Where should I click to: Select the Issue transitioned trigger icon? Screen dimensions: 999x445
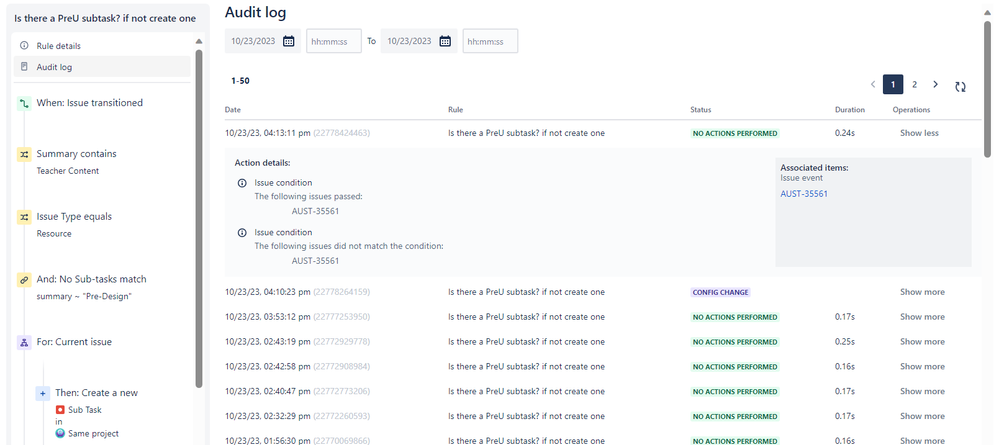[24, 103]
